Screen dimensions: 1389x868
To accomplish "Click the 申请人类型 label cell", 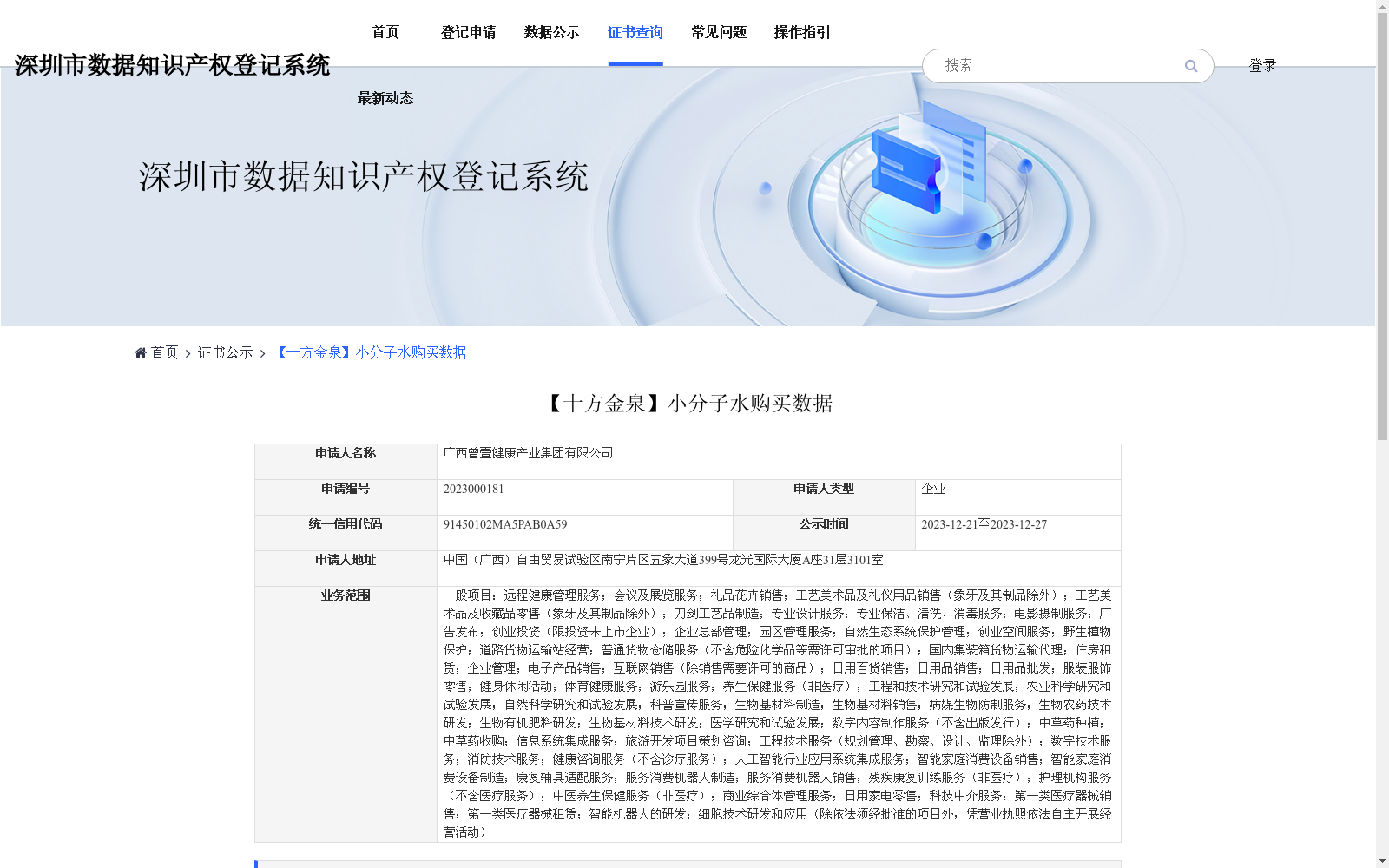I will (824, 497).
